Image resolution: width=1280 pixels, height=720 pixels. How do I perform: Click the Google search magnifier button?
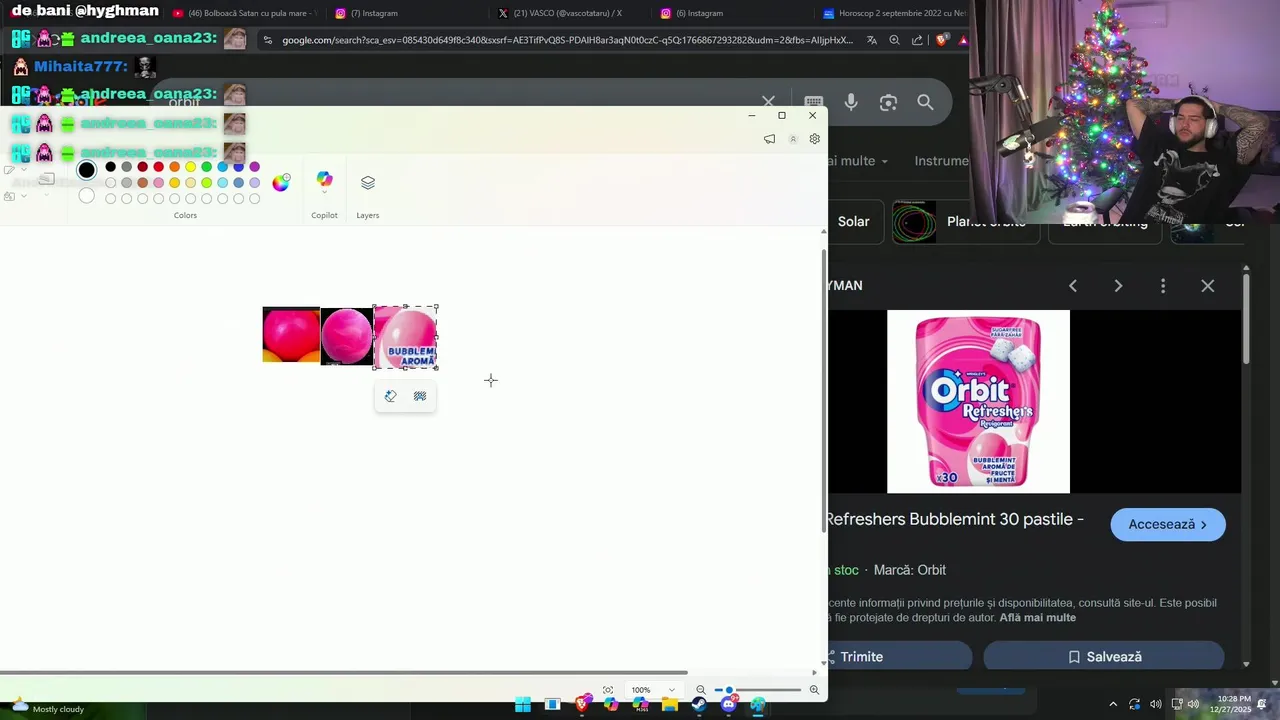click(925, 102)
